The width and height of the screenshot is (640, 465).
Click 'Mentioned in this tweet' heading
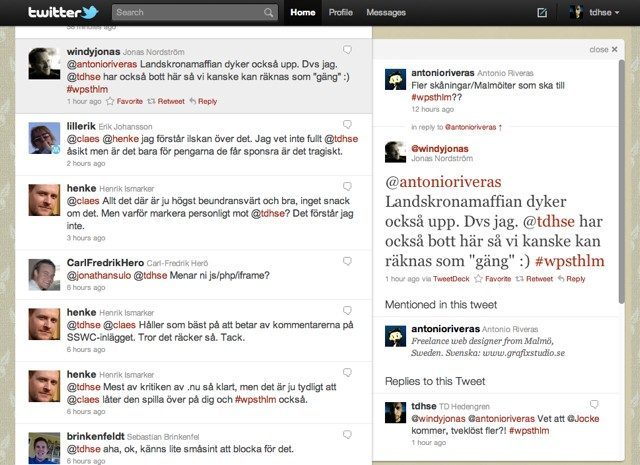click(441, 305)
